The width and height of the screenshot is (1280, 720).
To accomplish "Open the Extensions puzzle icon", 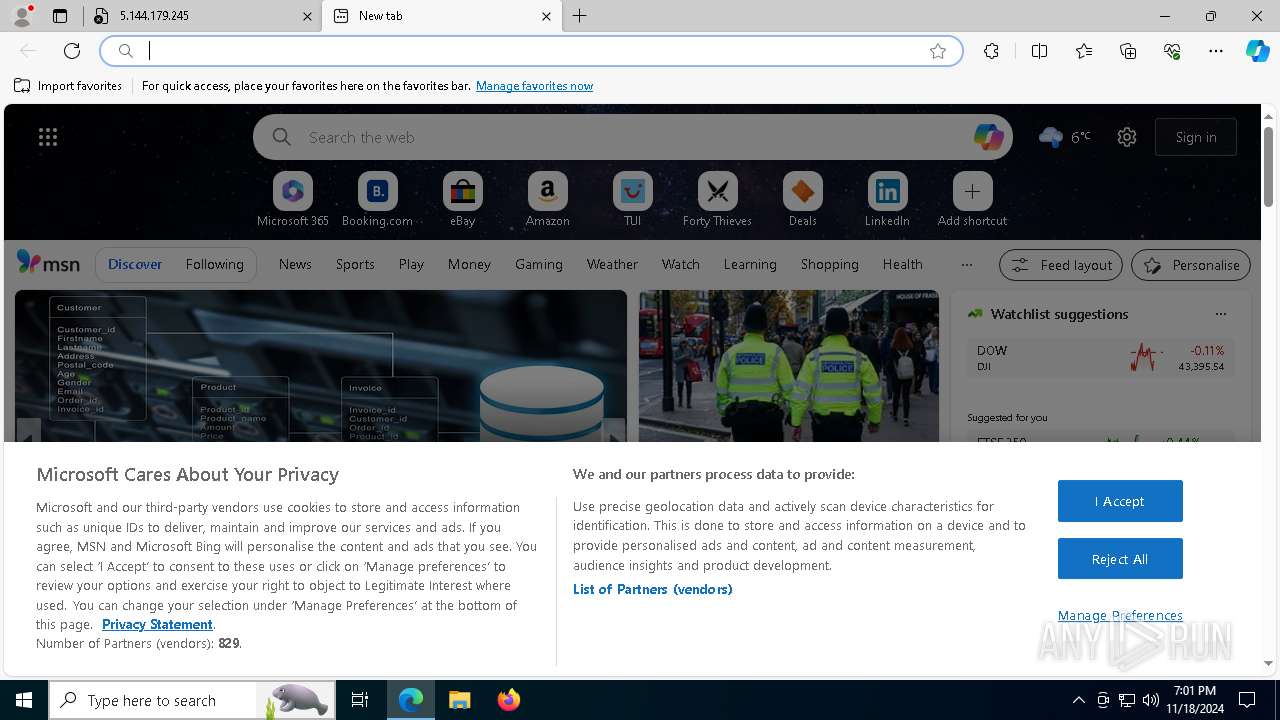I will [991, 51].
